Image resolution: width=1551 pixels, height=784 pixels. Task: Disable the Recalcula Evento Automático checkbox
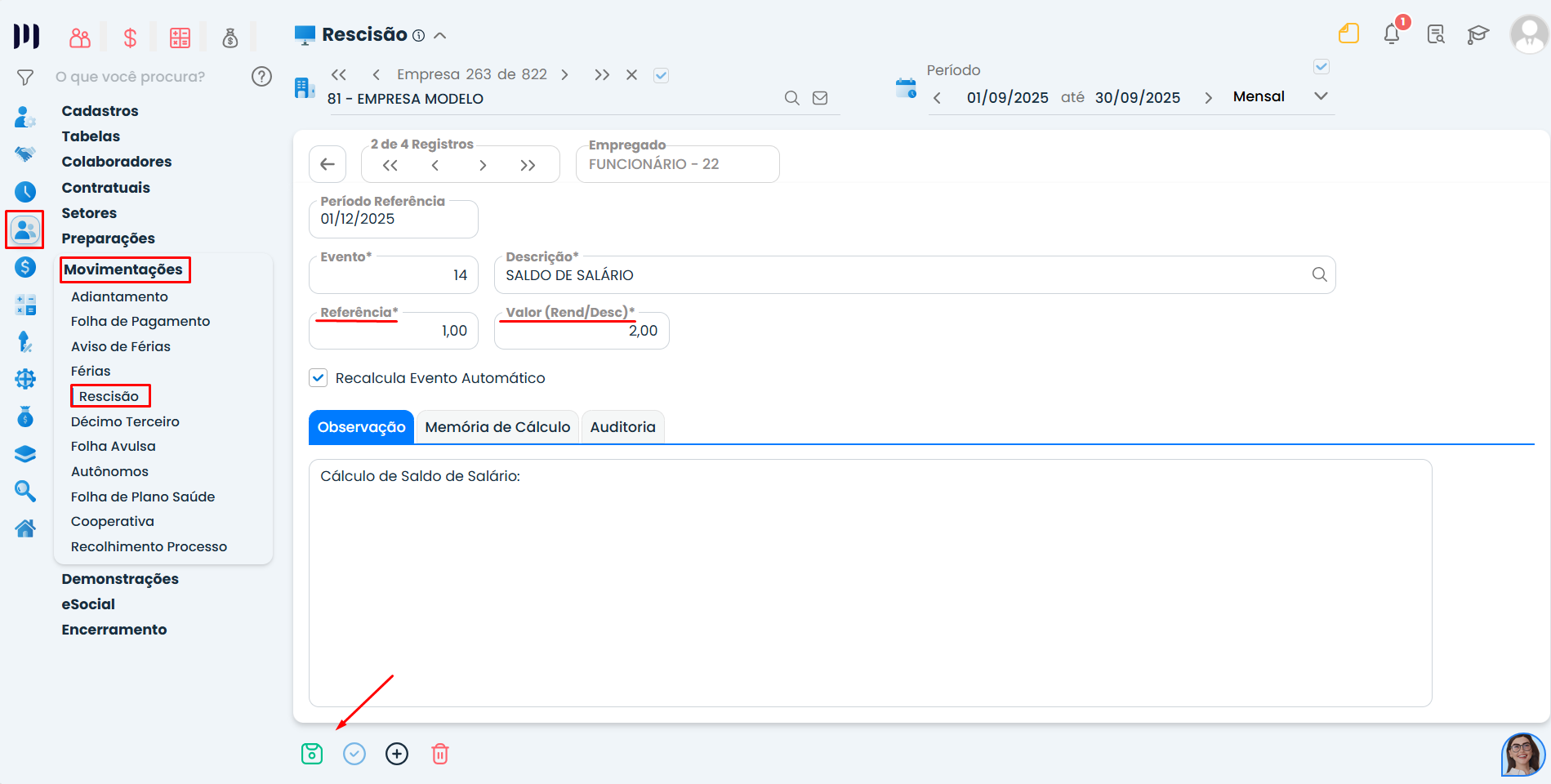(318, 377)
